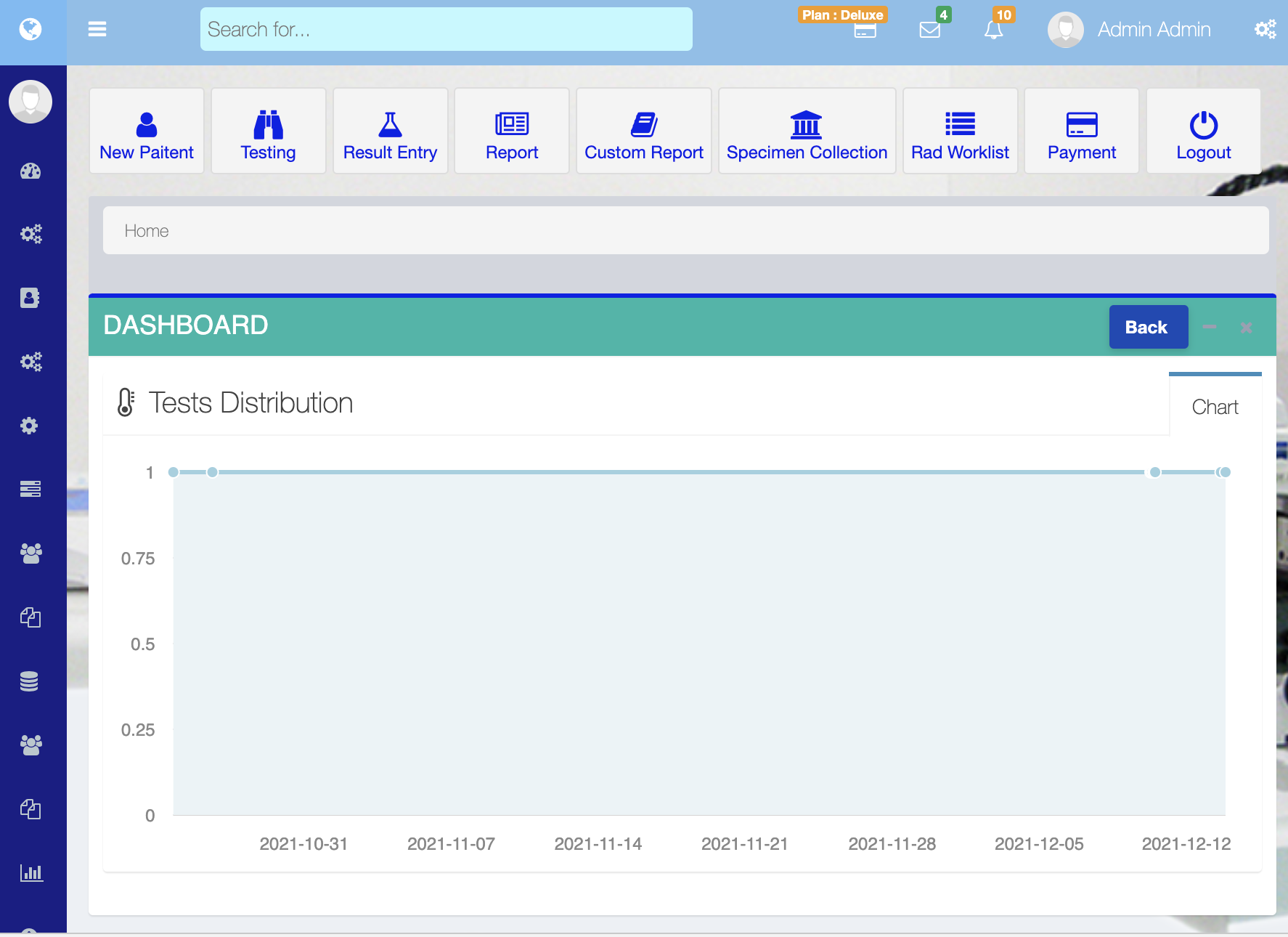Screen dimensions: 1288x937
Task: Click the first data point on the chart line
Action: 174,472
